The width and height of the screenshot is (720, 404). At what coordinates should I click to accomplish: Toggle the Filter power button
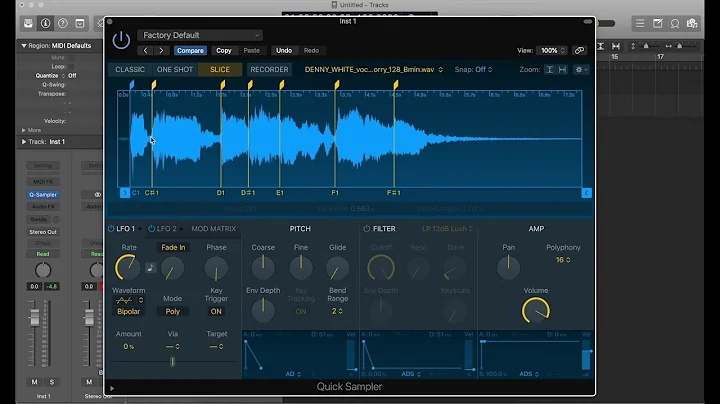coord(366,229)
